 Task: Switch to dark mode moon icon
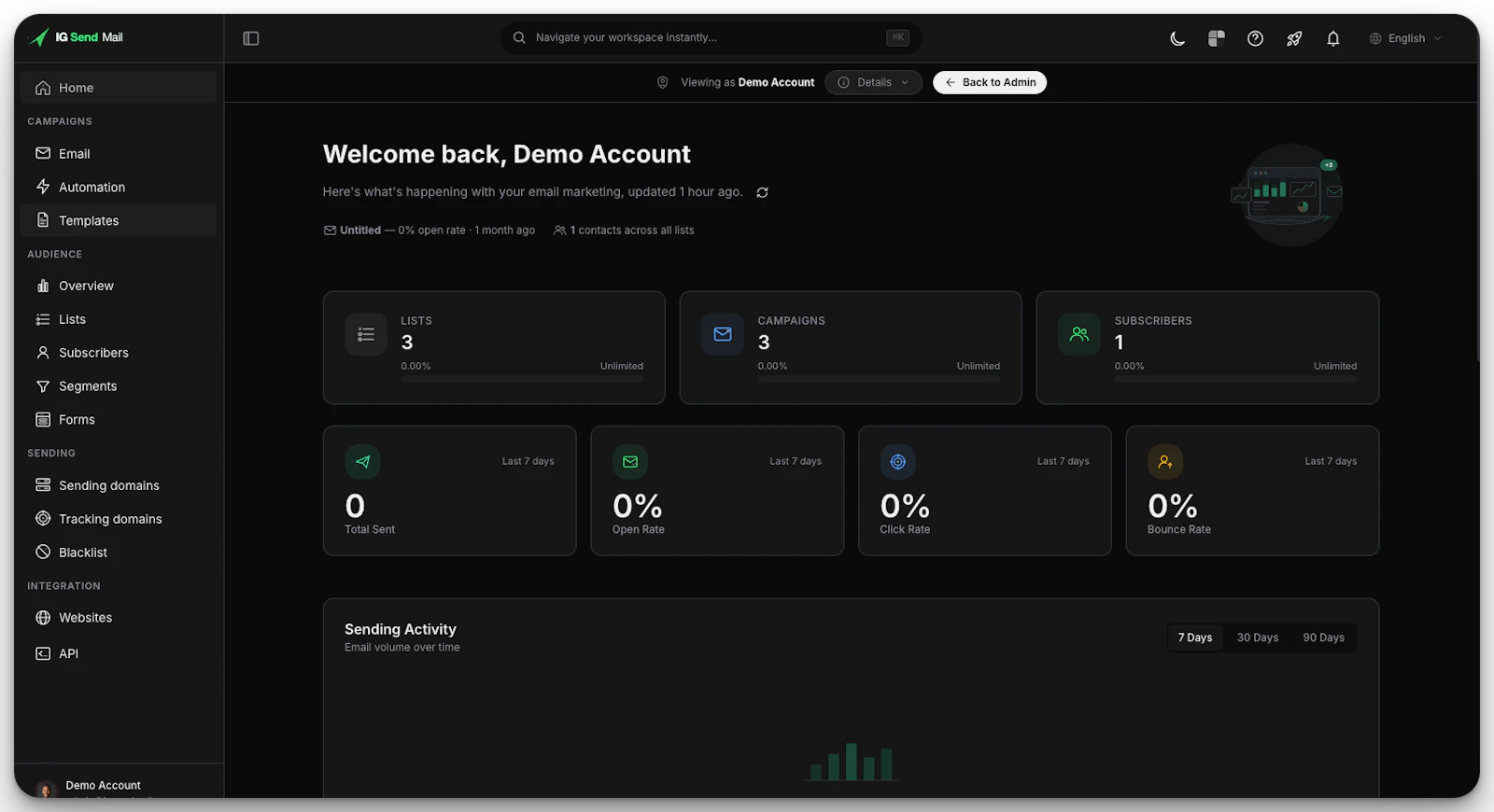pos(1177,38)
